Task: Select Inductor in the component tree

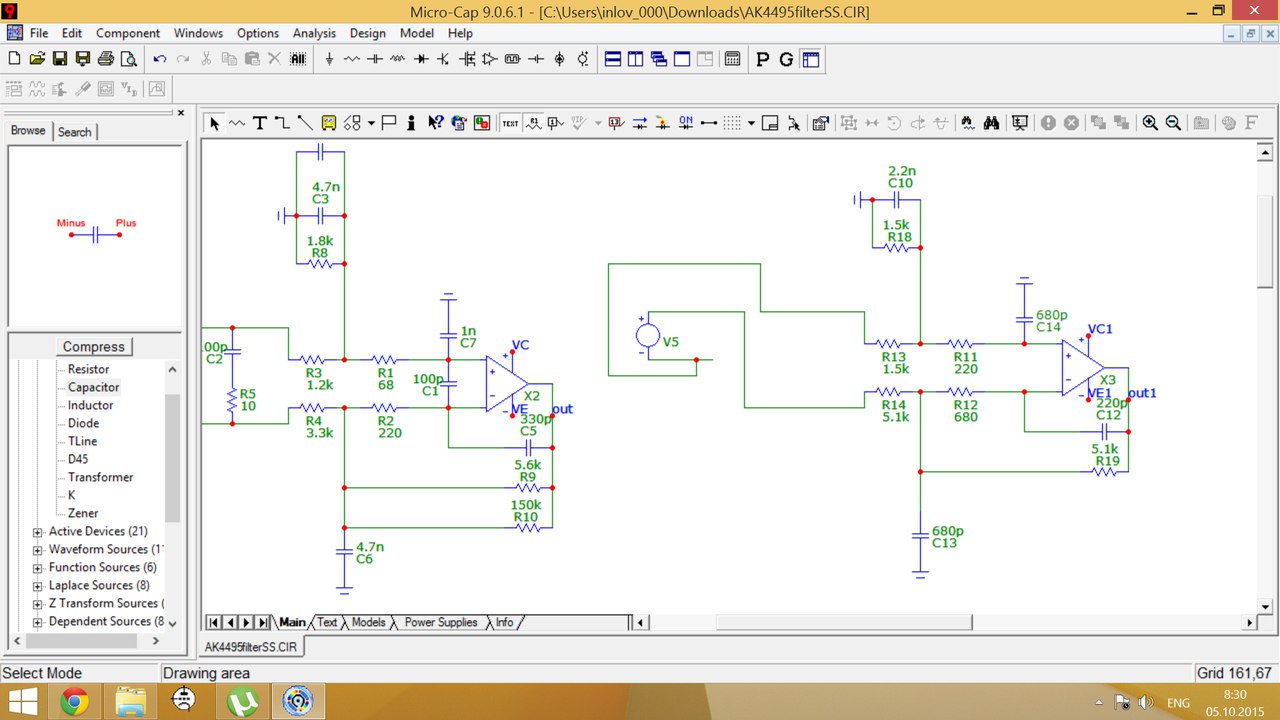Action: [x=90, y=405]
